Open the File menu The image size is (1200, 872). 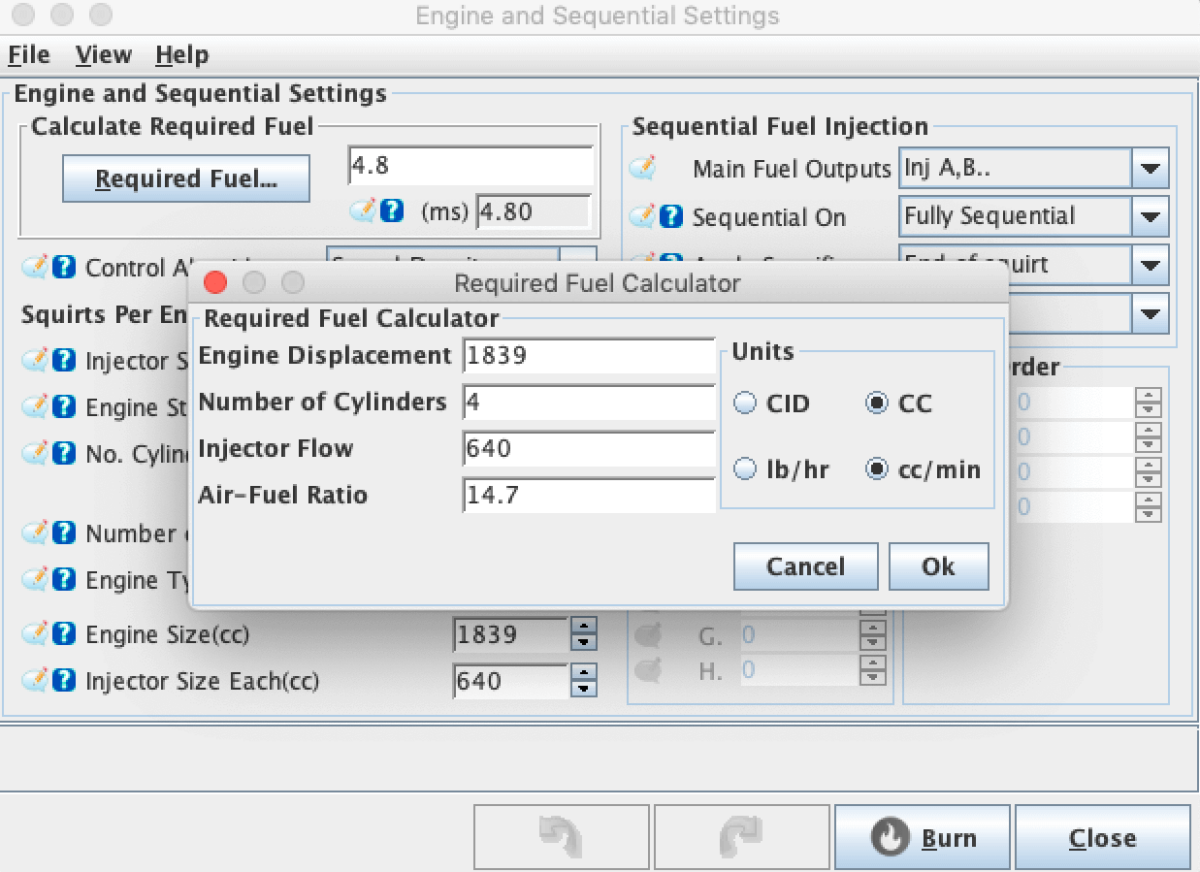pyautogui.click(x=28, y=55)
